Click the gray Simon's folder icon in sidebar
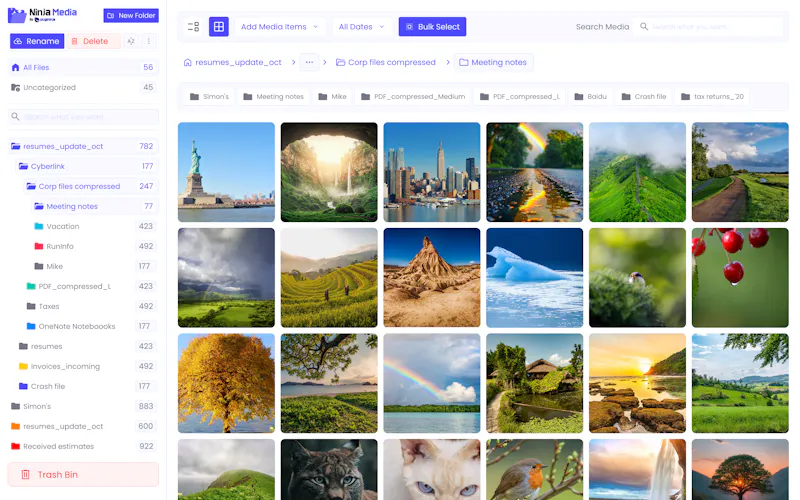 15,406
